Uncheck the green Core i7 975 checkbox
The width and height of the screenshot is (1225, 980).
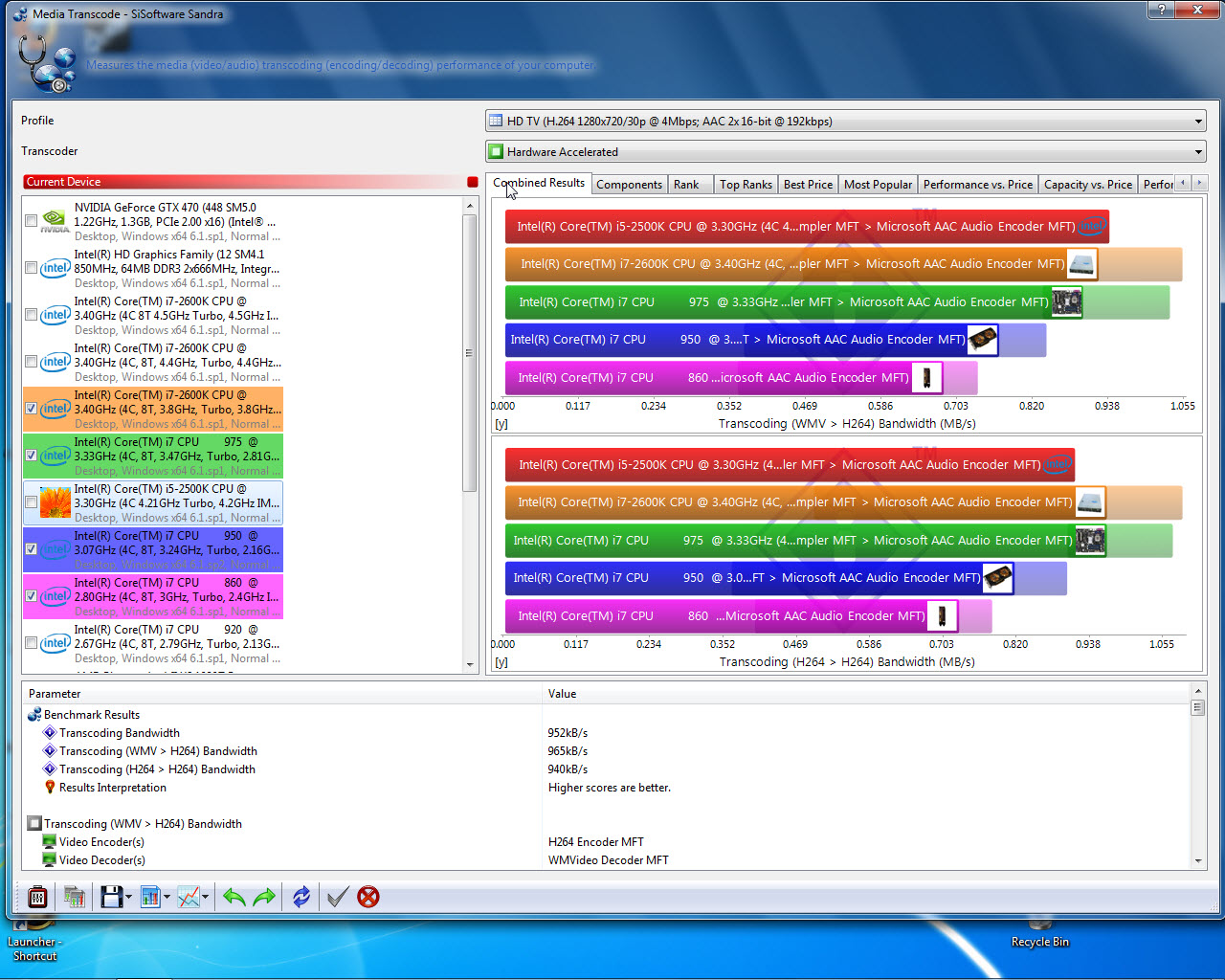31,456
